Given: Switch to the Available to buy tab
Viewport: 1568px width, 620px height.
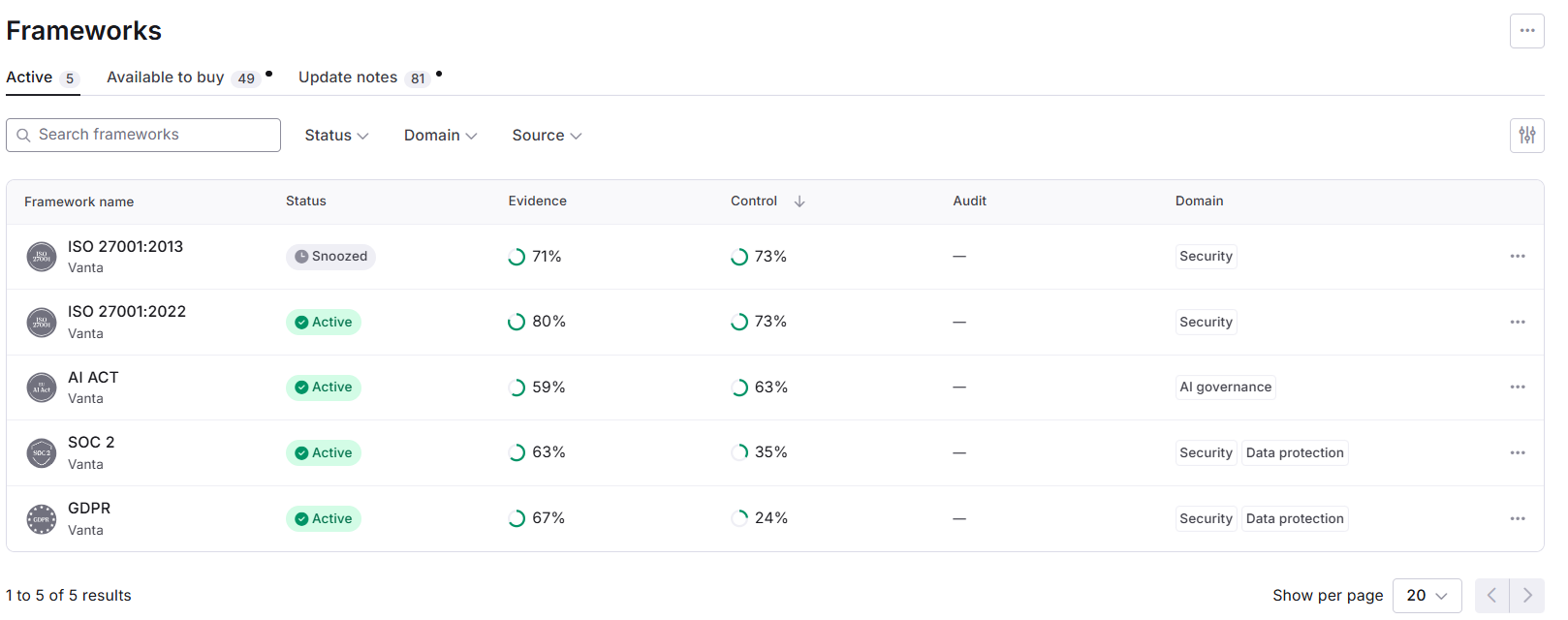Looking at the screenshot, I should pos(183,77).
